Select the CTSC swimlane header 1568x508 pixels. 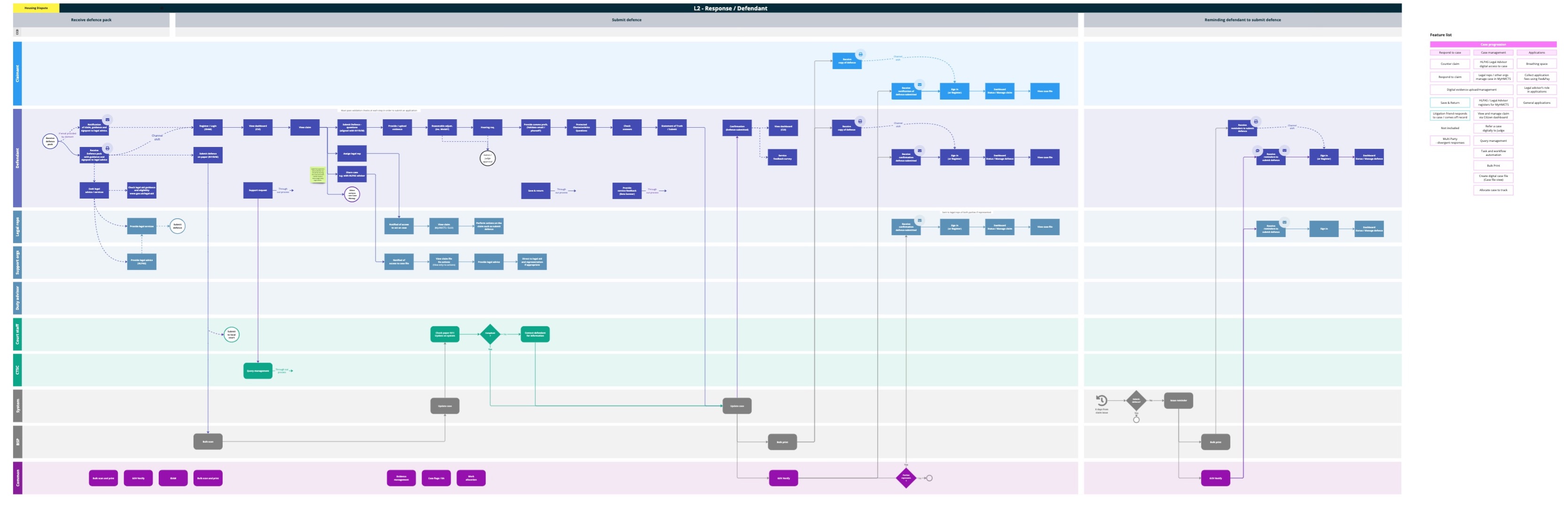coord(17,370)
